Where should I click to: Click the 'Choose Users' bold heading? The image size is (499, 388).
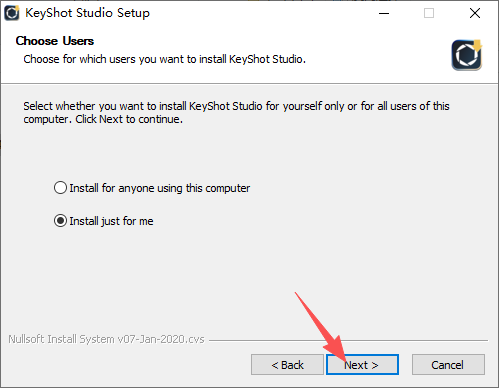55,41
